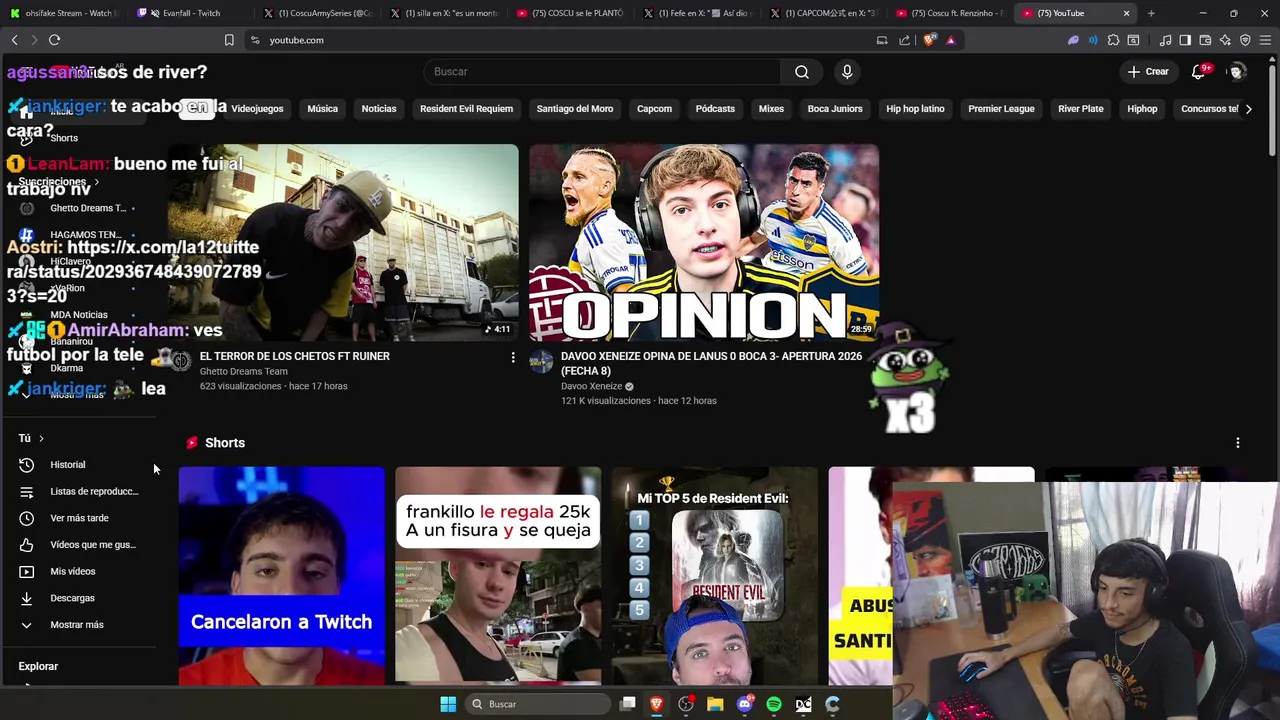The width and height of the screenshot is (1280, 720).
Task: Open Brave Wallet icon
Action: tap(1205, 40)
